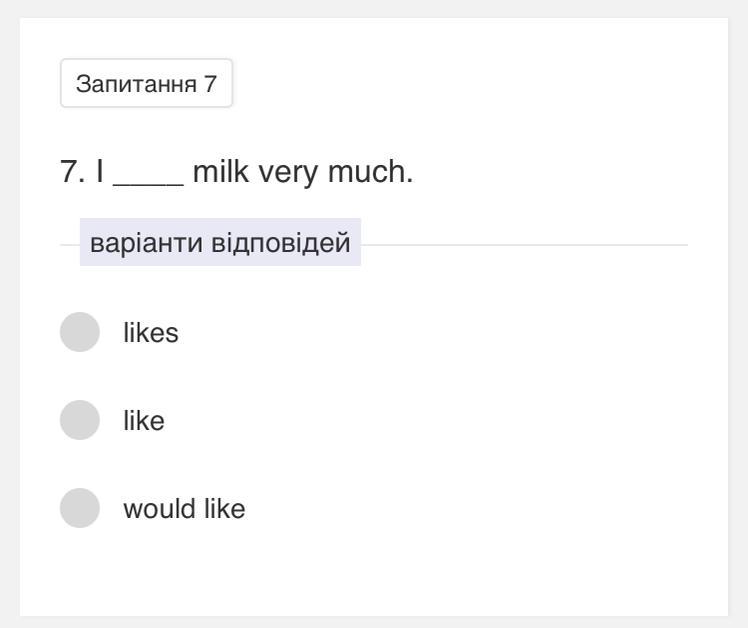Pick the 'would like' radio circle
This screenshot has width=748, height=628.
point(80,508)
